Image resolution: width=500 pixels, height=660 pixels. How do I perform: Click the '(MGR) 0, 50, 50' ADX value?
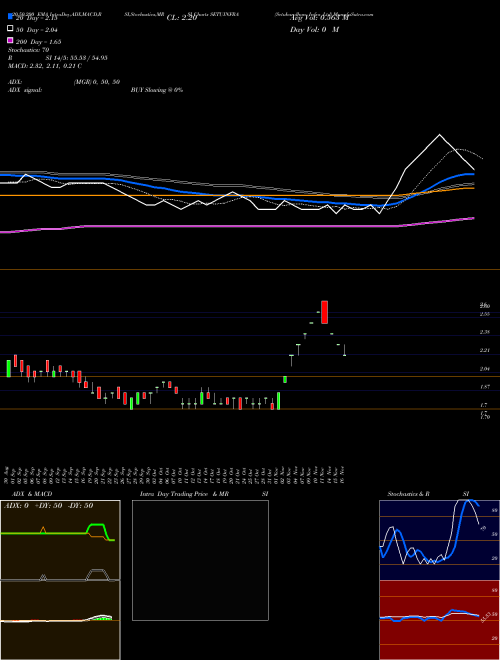[97, 82]
